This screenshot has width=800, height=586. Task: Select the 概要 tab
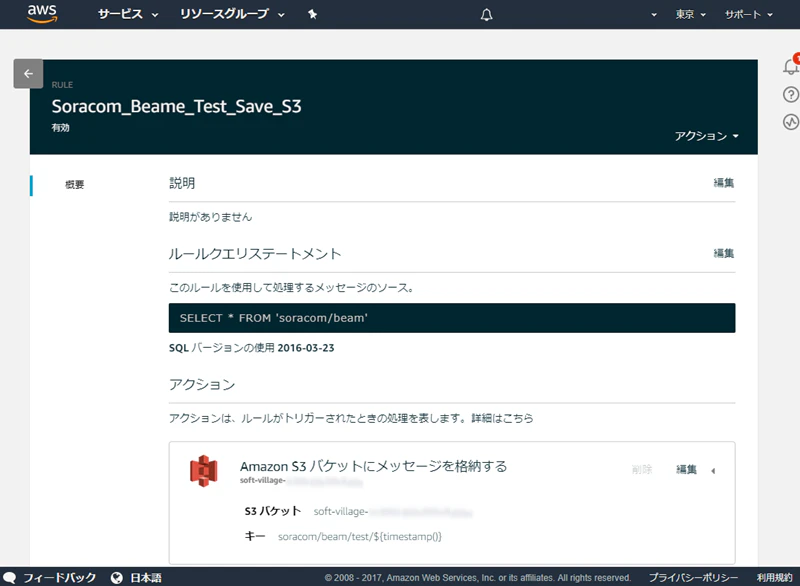74,185
